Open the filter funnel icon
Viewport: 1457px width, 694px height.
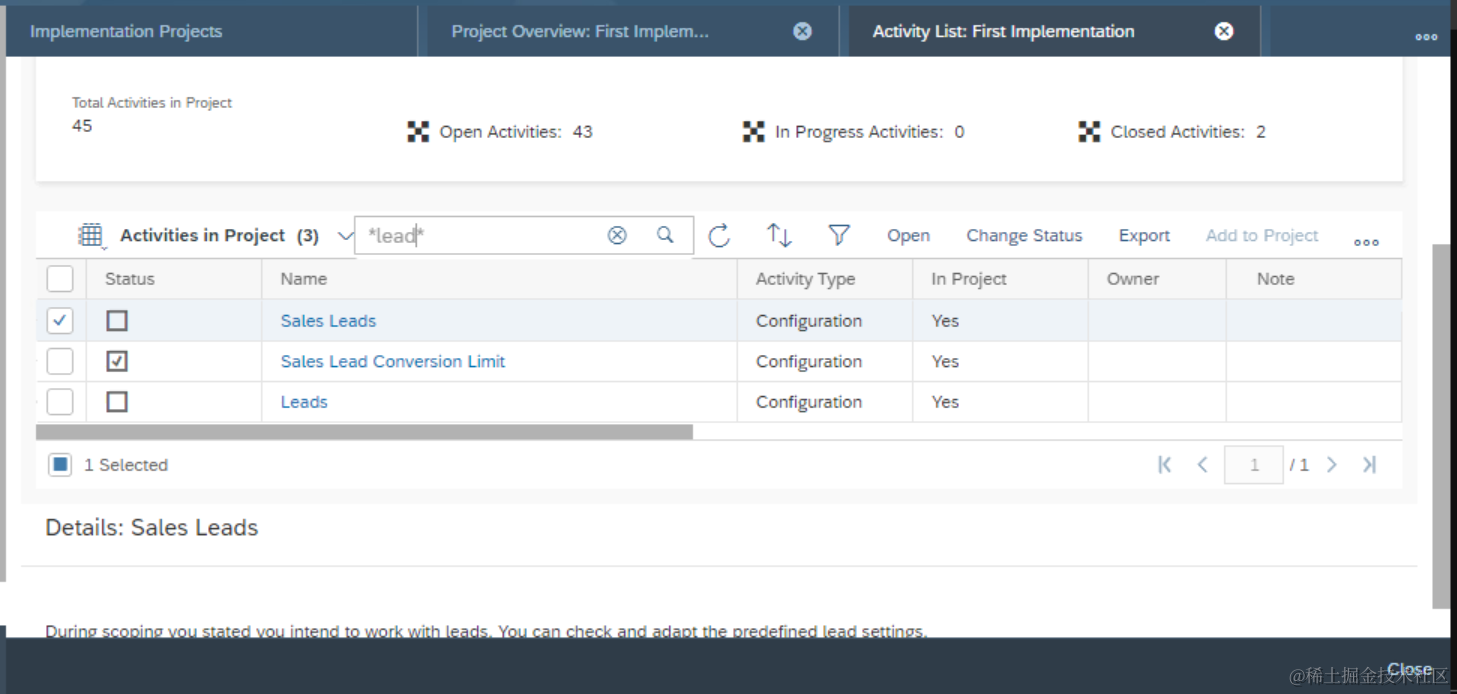click(839, 235)
